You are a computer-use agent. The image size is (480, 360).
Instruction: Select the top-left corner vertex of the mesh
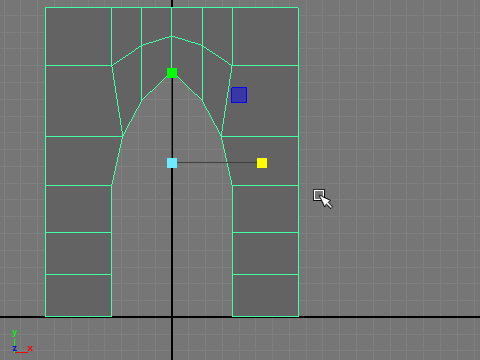coord(45,7)
